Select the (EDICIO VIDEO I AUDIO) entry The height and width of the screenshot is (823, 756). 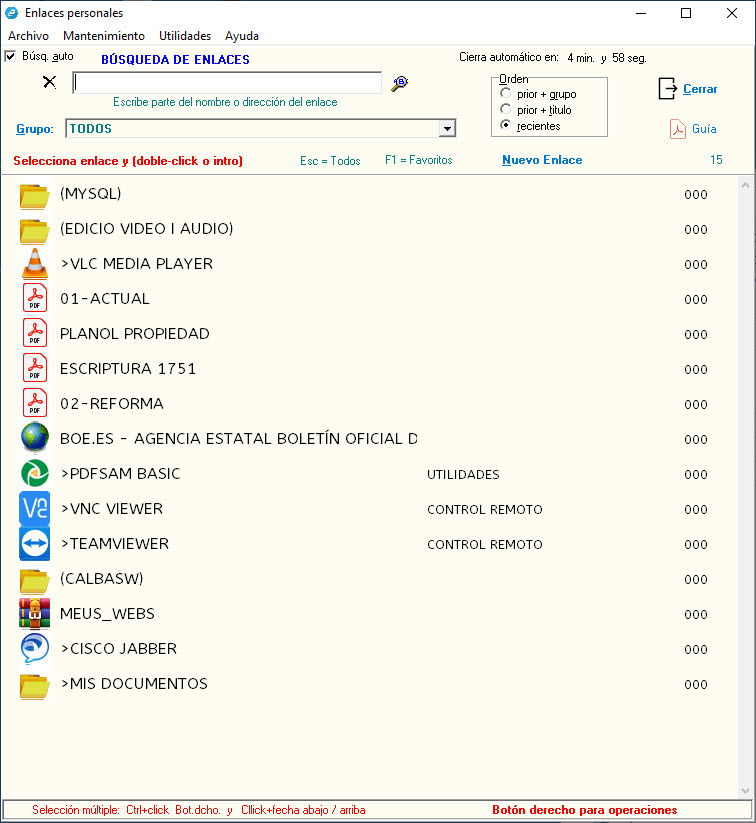[x=146, y=229]
